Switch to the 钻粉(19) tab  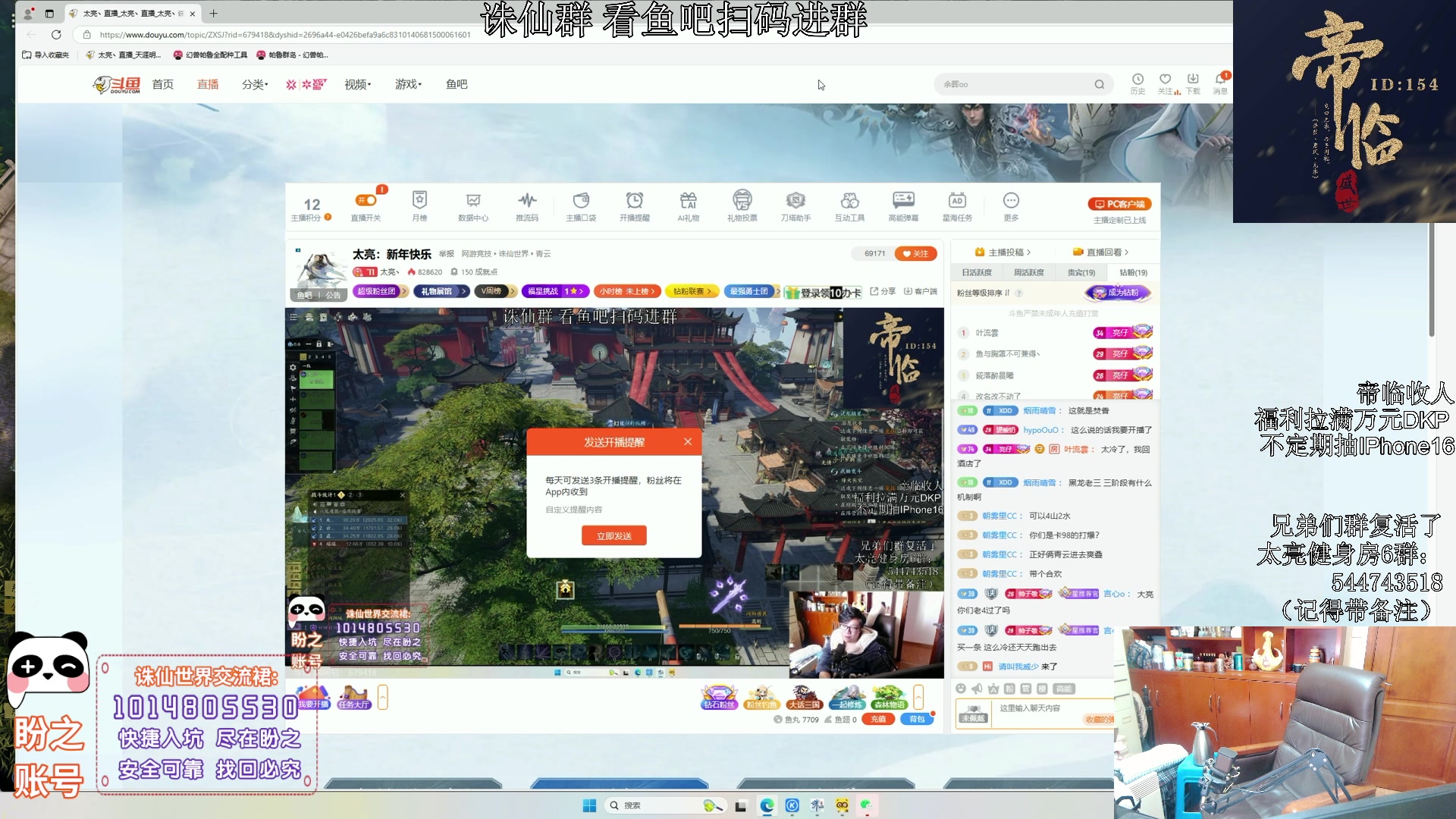pos(1134,272)
